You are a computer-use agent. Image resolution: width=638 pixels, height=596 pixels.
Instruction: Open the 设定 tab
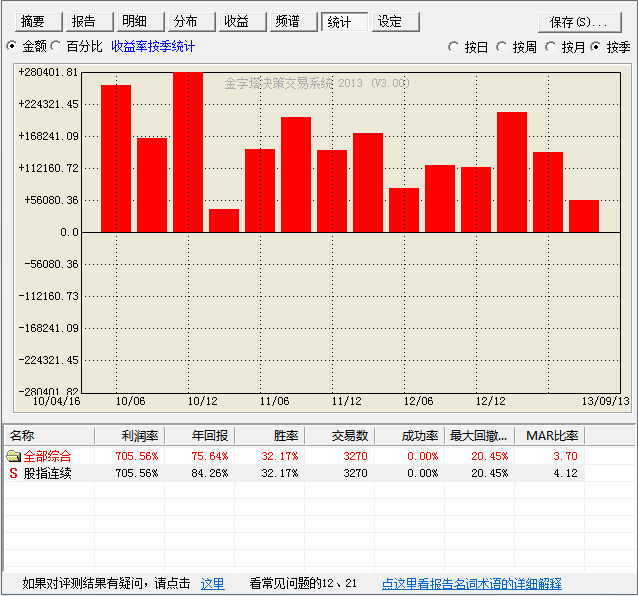(395, 22)
